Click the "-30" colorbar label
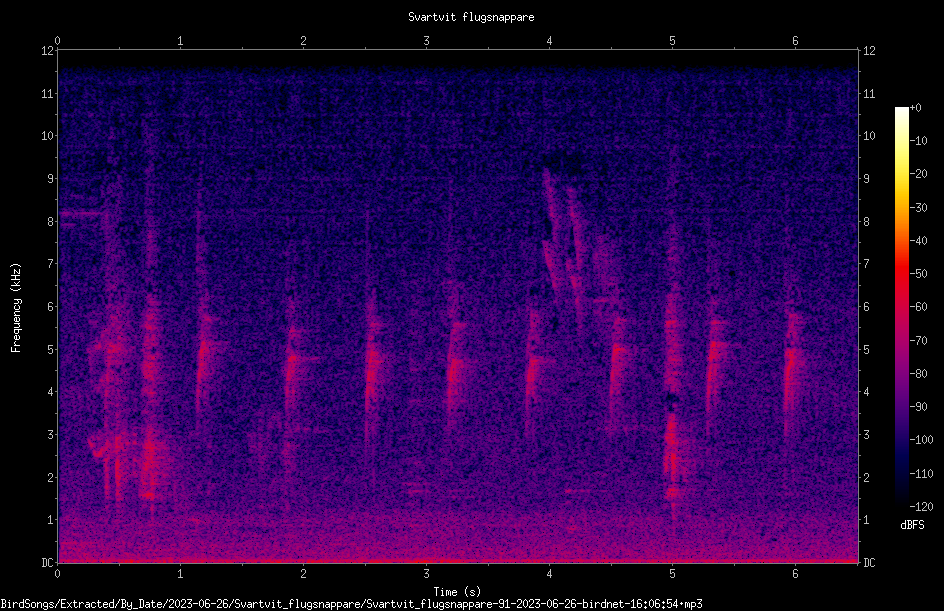944x611 pixels. tap(918, 208)
